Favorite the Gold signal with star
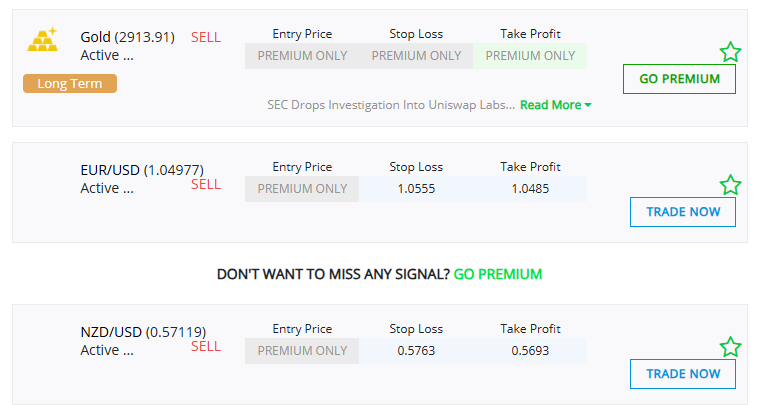 tap(730, 52)
